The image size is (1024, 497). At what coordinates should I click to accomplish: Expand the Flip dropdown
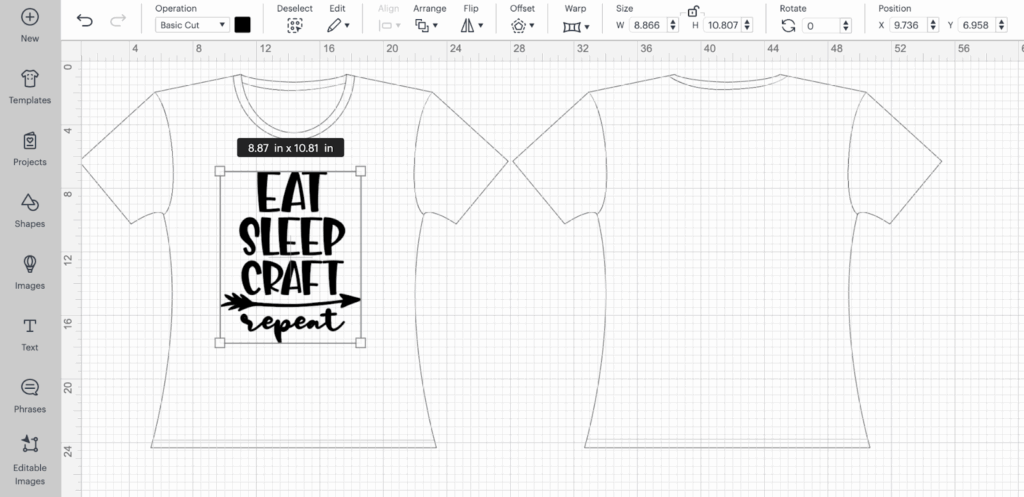pos(471,26)
